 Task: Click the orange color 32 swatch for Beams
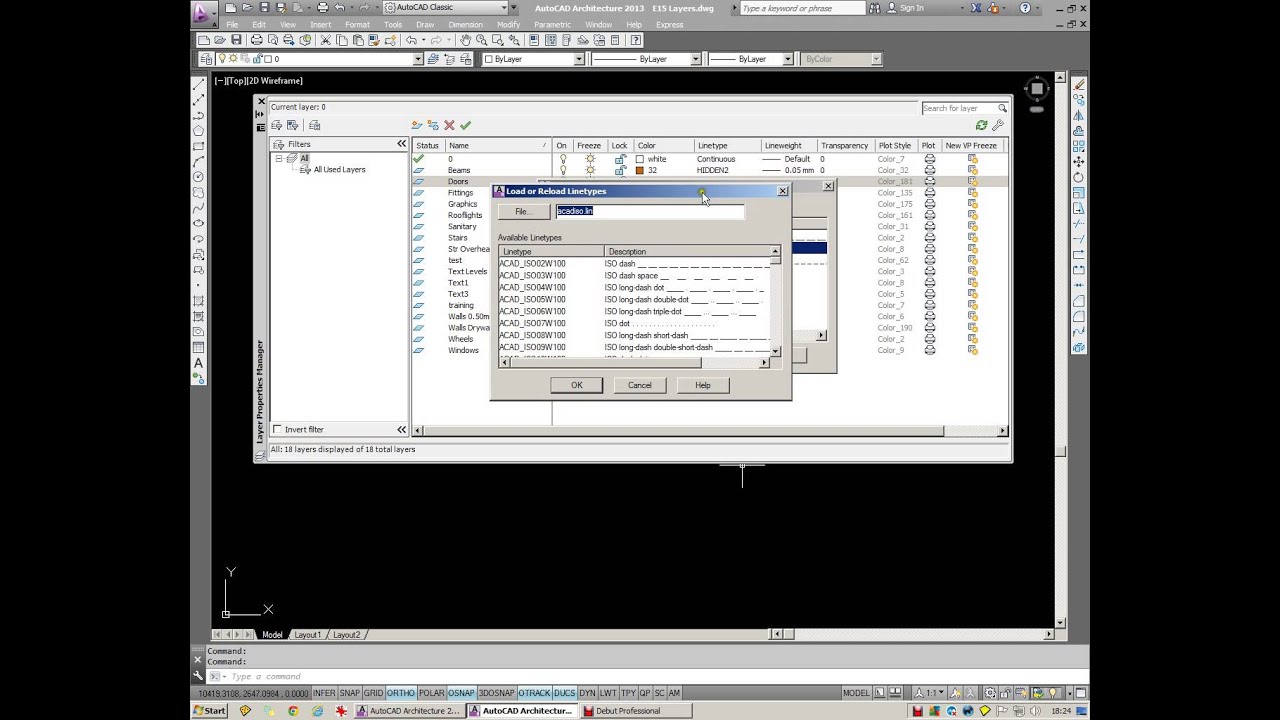(x=640, y=170)
